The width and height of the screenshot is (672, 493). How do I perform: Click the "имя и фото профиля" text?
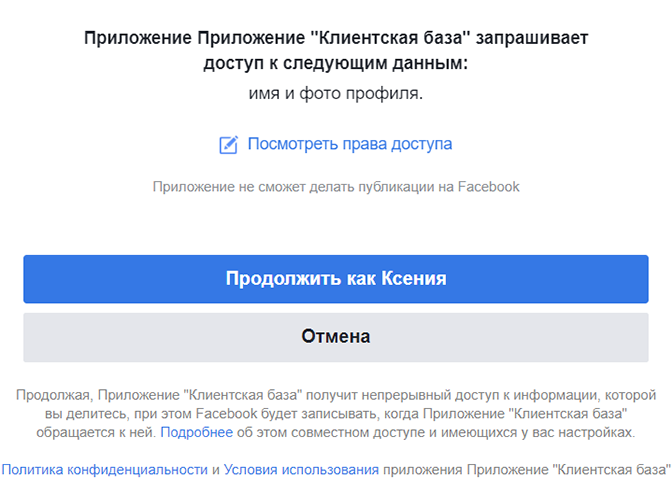[336, 93]
